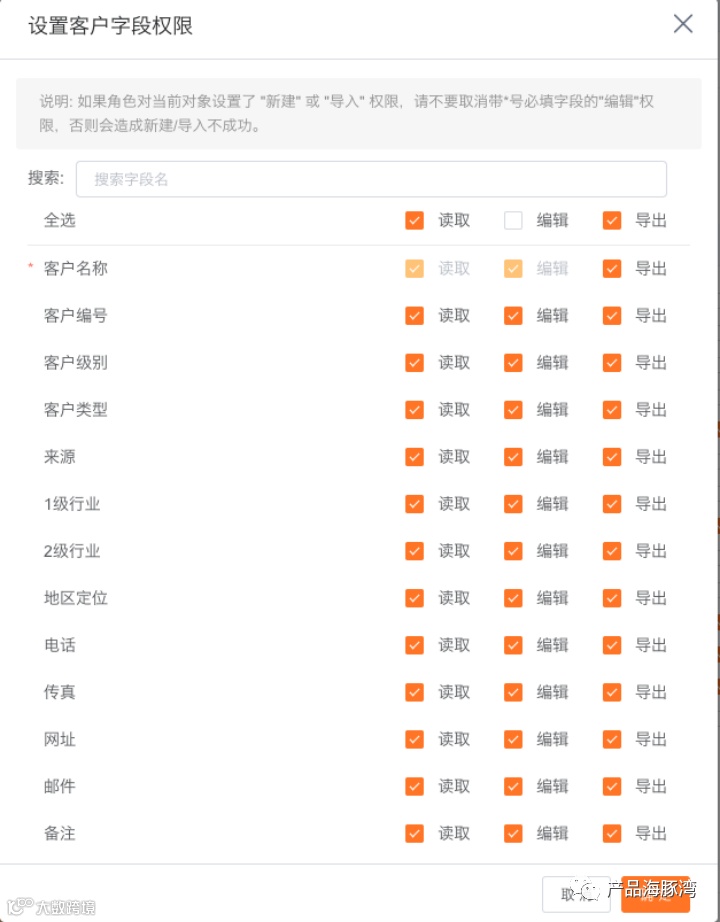This screenshot has width=720, height=922.
Task: Uncheck 编辑 for 1级行业
Action: point(513,504)
